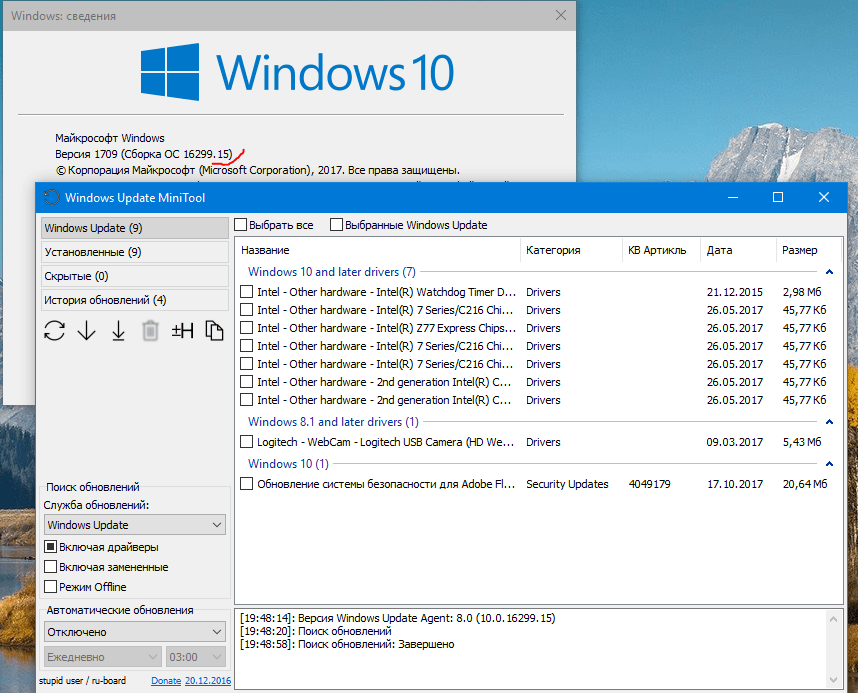Viewport: 858px width, 693px height.
Task: Open the 'Windows Update (9)' tab
Action: [135, 228]
